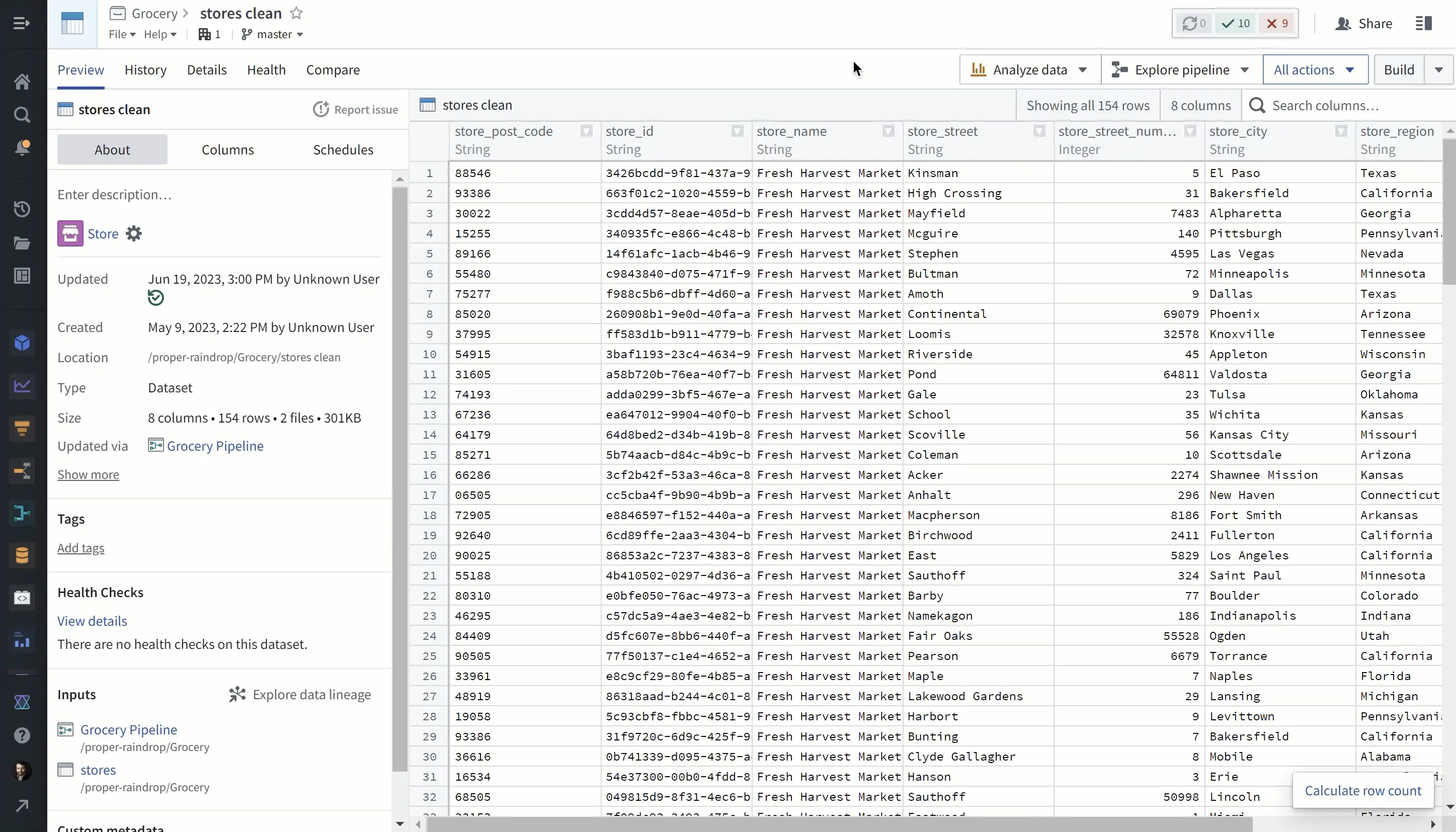Click the Store object type icon
The image size is (1456, 832).
(x=70, y=234)
